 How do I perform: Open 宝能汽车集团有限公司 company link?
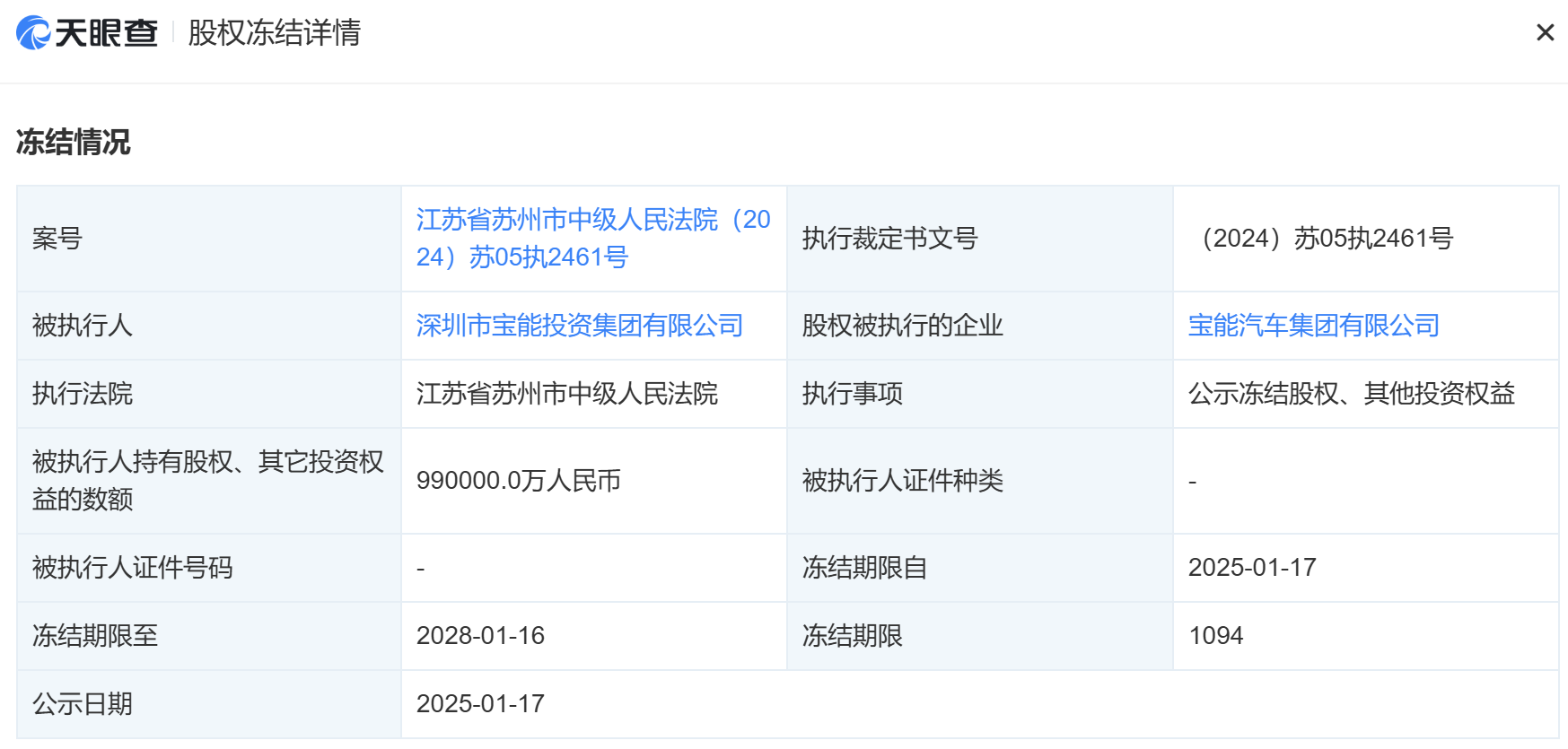pyautogui.click(x=1314, y=326)
